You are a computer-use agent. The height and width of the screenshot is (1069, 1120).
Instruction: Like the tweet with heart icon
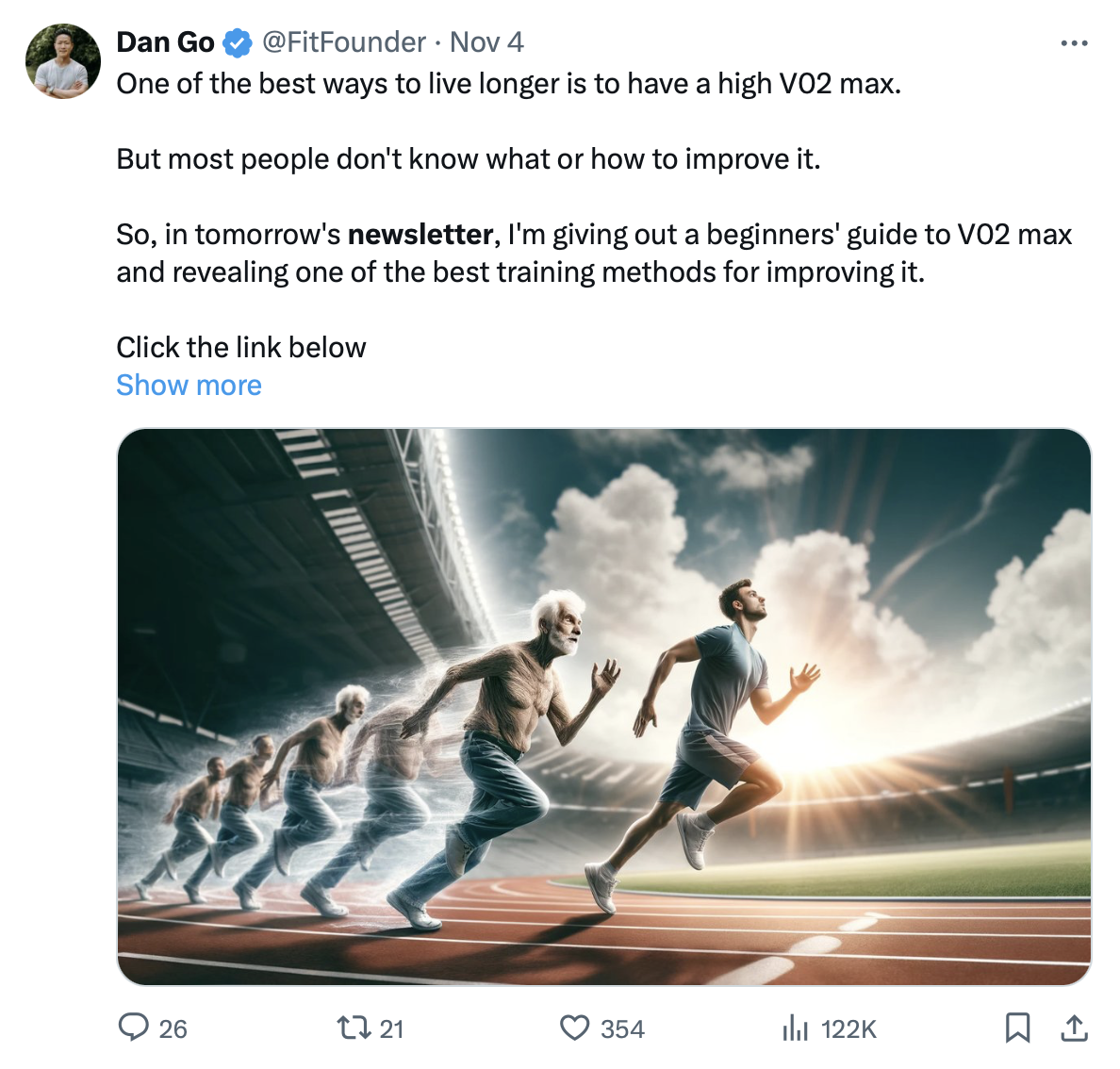coord(574,1028)
